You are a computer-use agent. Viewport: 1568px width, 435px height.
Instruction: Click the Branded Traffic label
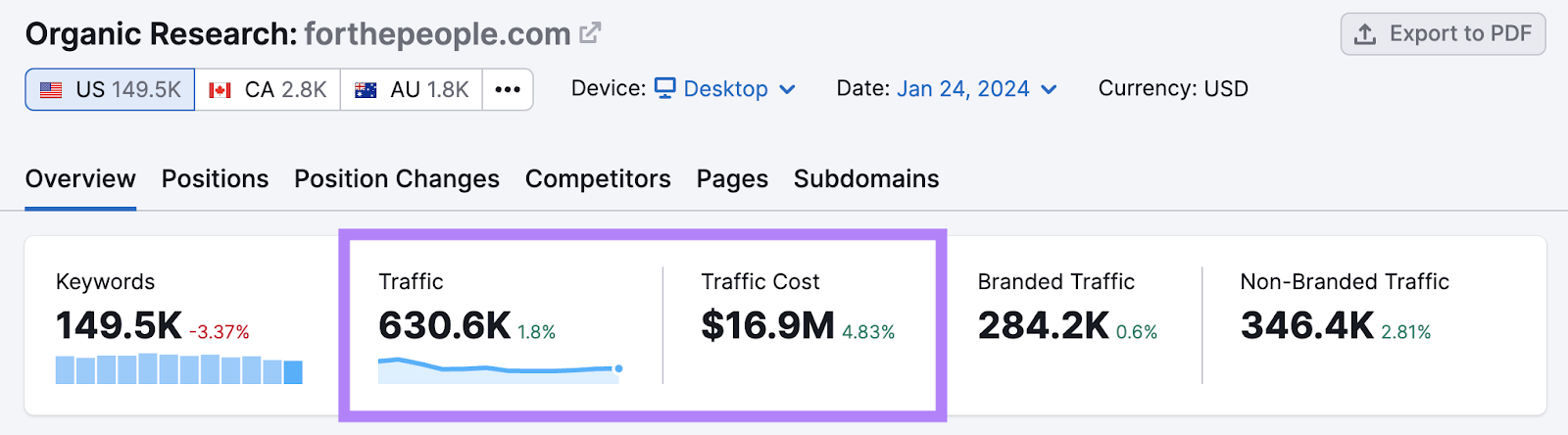(1056, 282)
